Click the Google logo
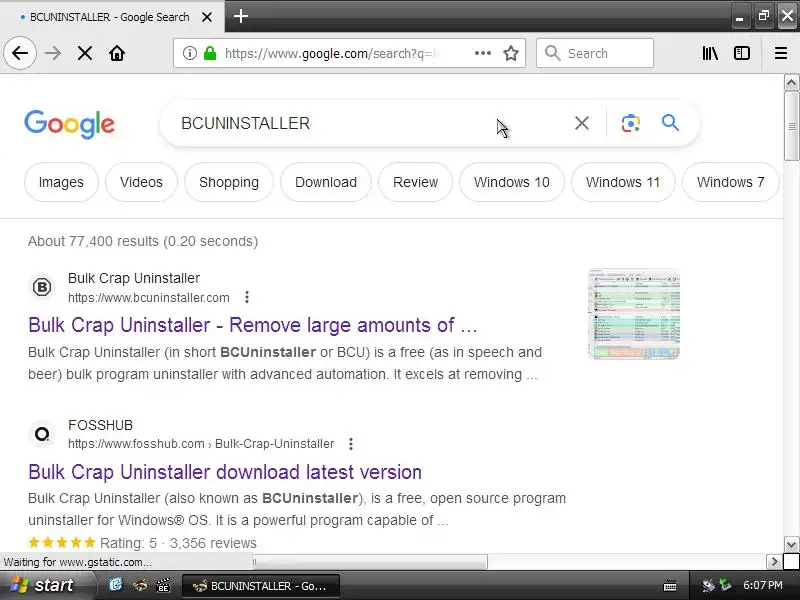This screenshot has height=600, width=800. pos(69,124)
